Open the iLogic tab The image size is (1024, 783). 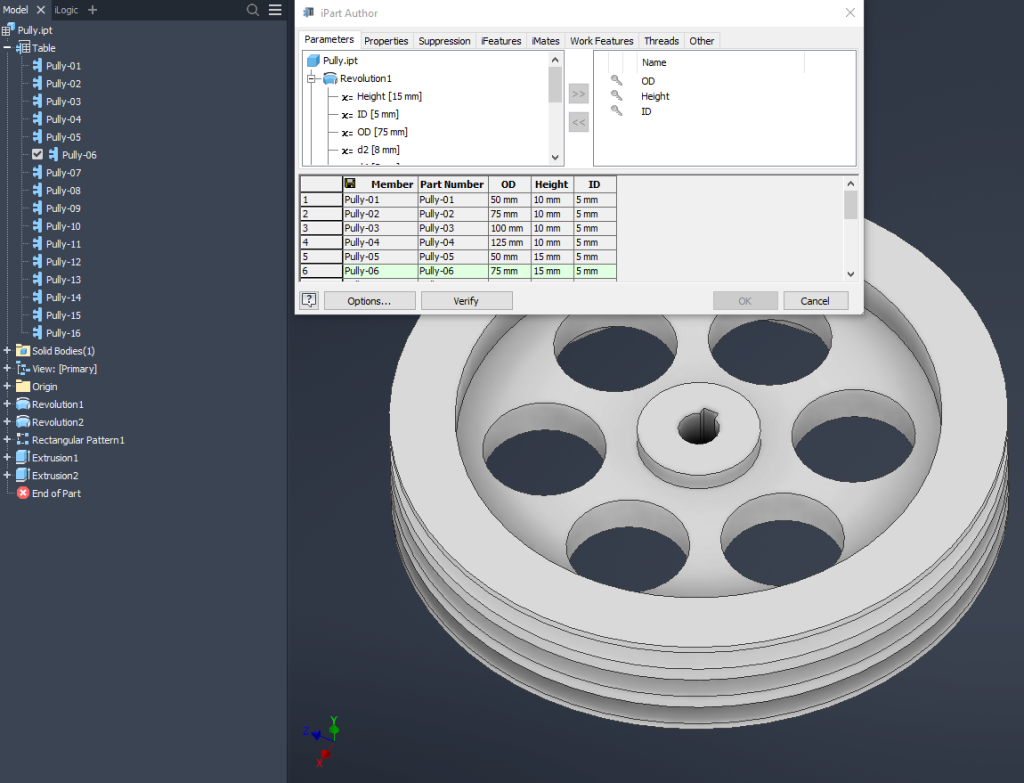click(64, 9)
